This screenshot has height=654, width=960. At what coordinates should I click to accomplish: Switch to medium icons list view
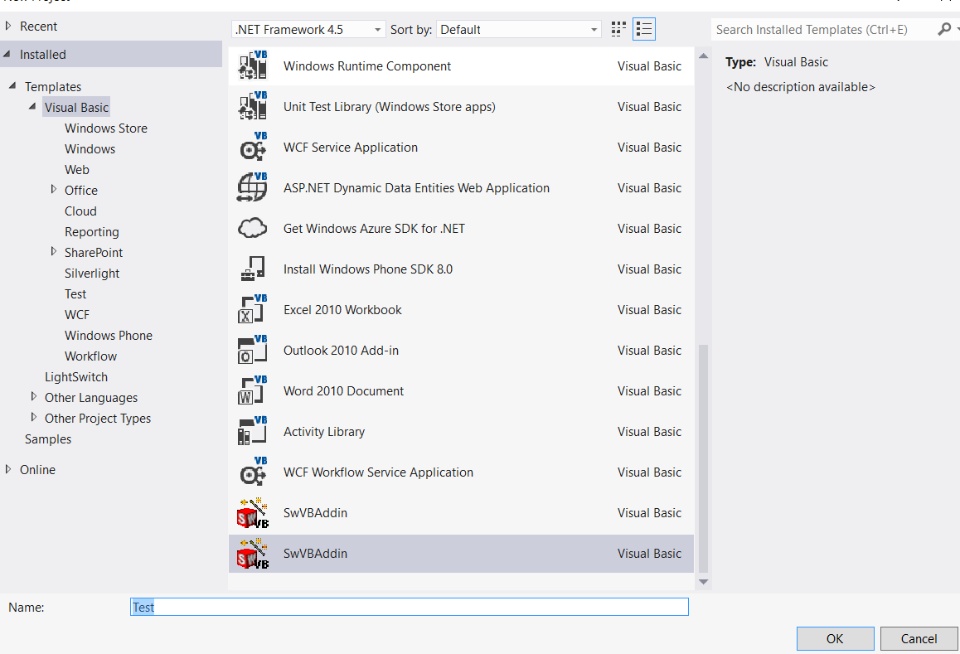click(x=644, y=29)
